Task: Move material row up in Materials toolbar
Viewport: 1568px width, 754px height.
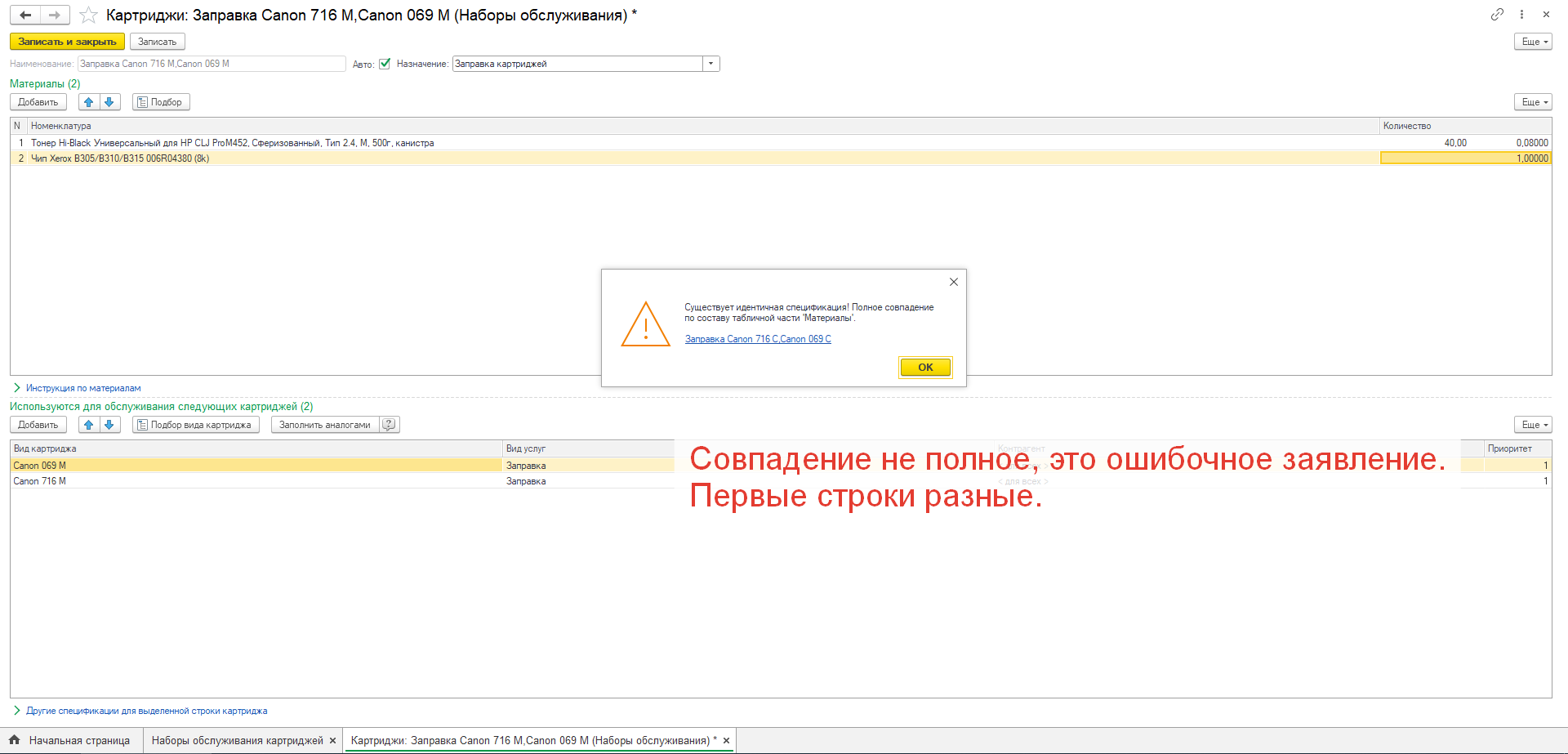Action: coord(89,102)
